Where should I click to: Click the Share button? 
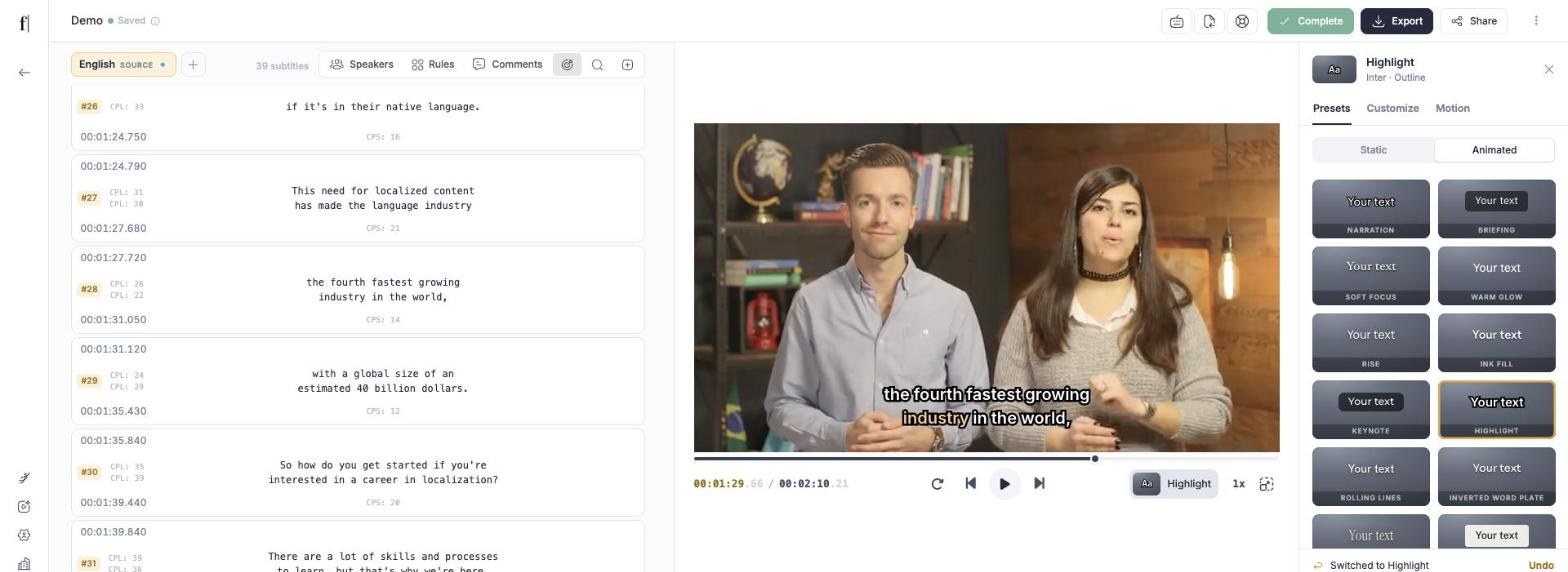pos(1473,21)
